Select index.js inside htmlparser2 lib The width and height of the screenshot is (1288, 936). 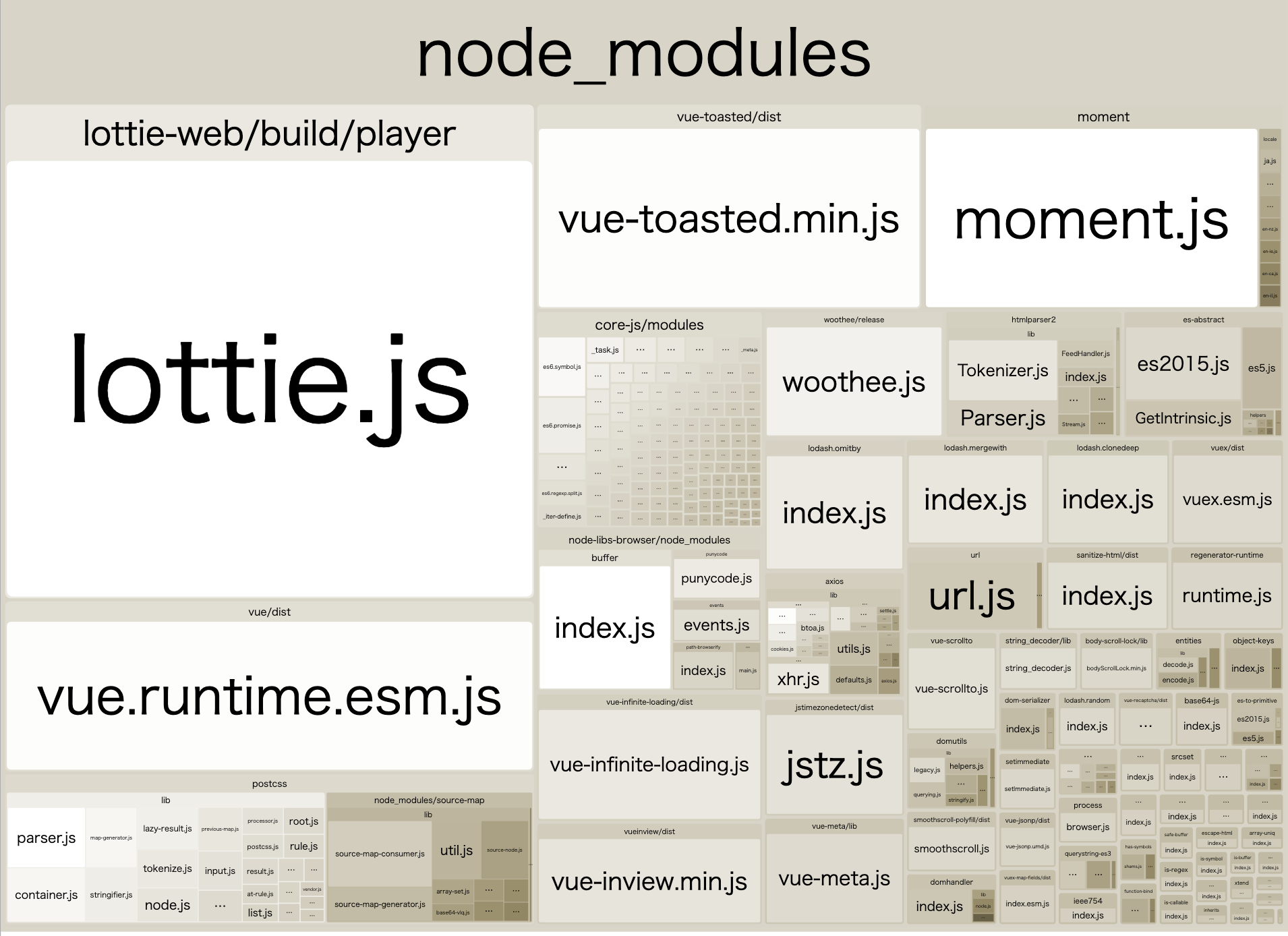pyautogui.click(x=1085, y=377)
